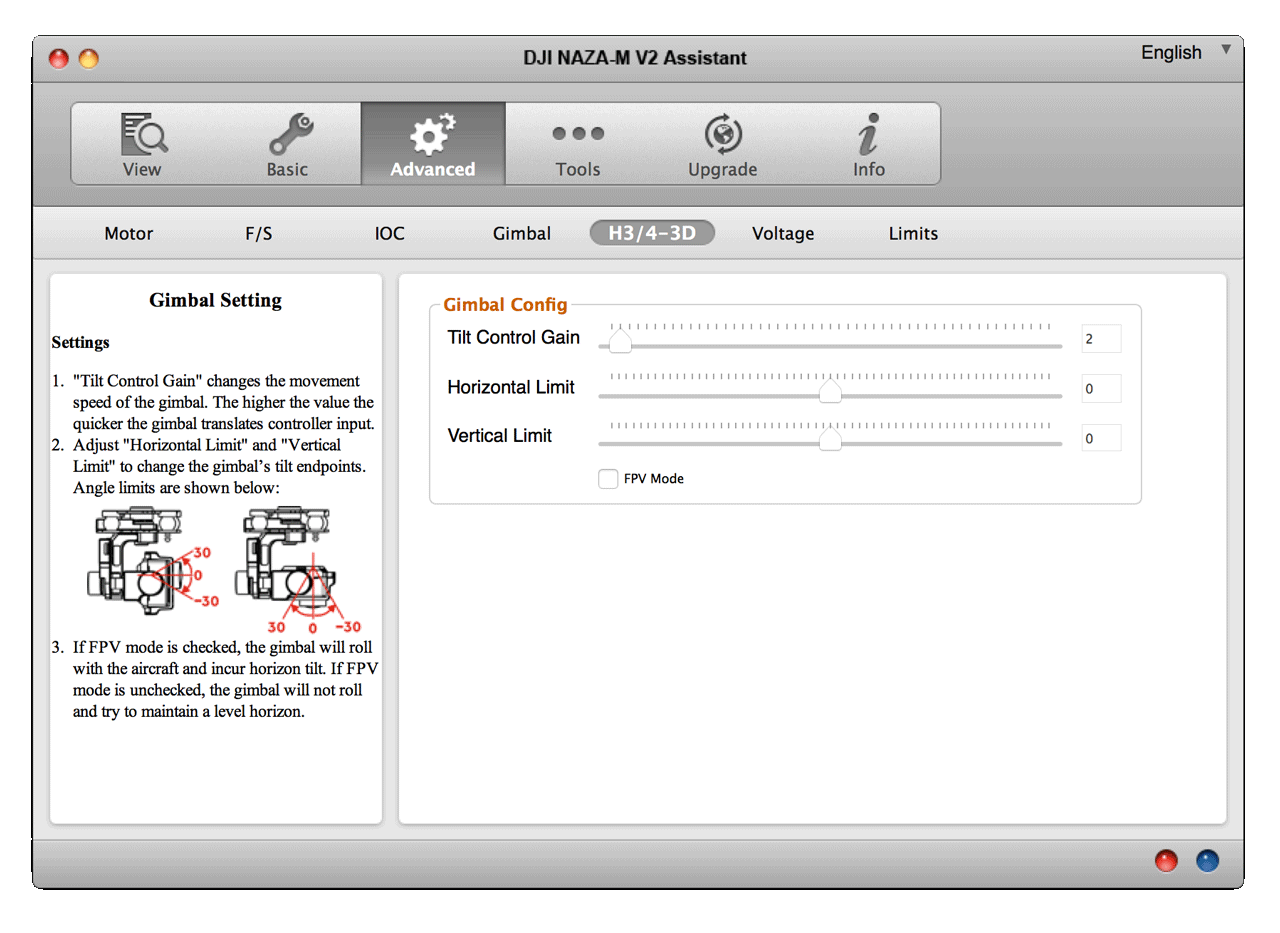Click the Tilt Control Gain slider handle
The height and width of the screenshot is (933, 1280).
[x=621, y=342]
